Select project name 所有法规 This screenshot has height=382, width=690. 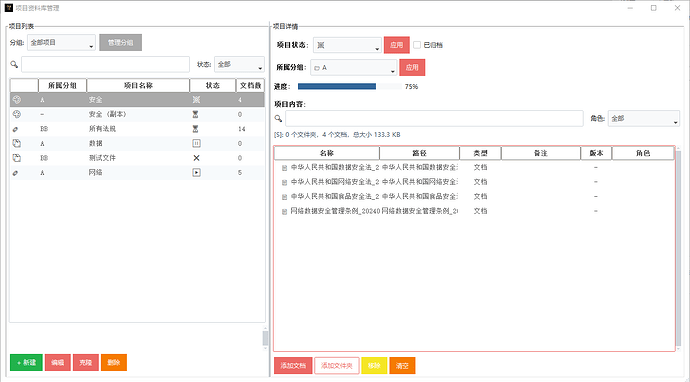click(102, 129)
